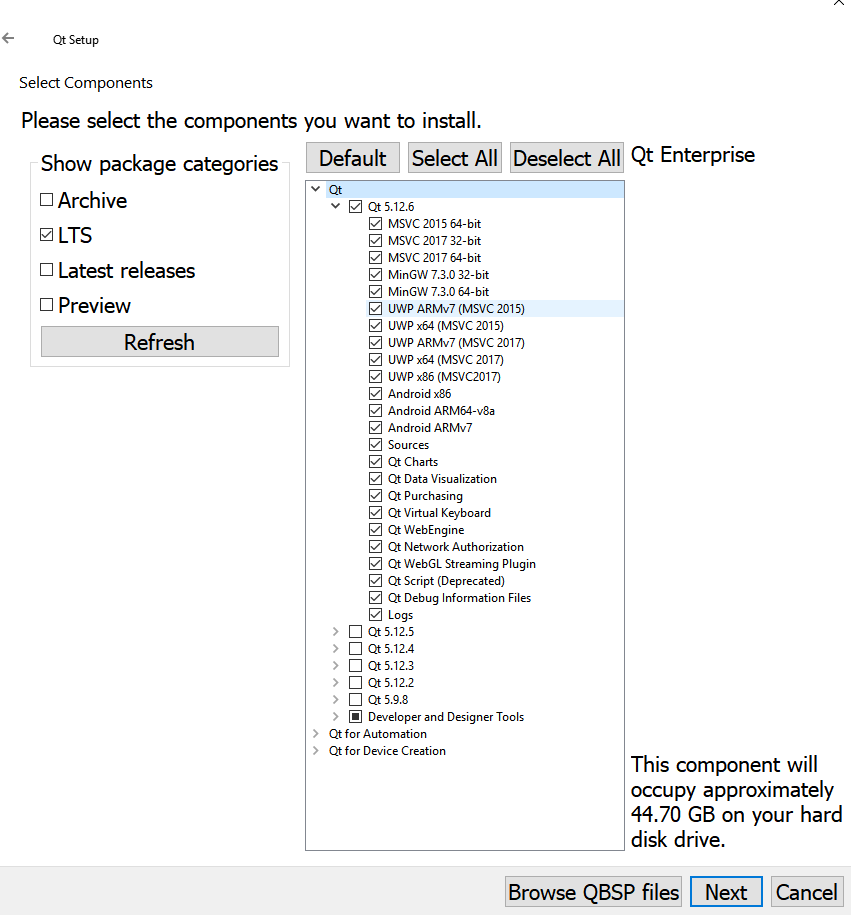The width and height of the screenshot is (851, 915).
Task: Expand Developer and Designer Tools
Action: [x=336, y=717]
